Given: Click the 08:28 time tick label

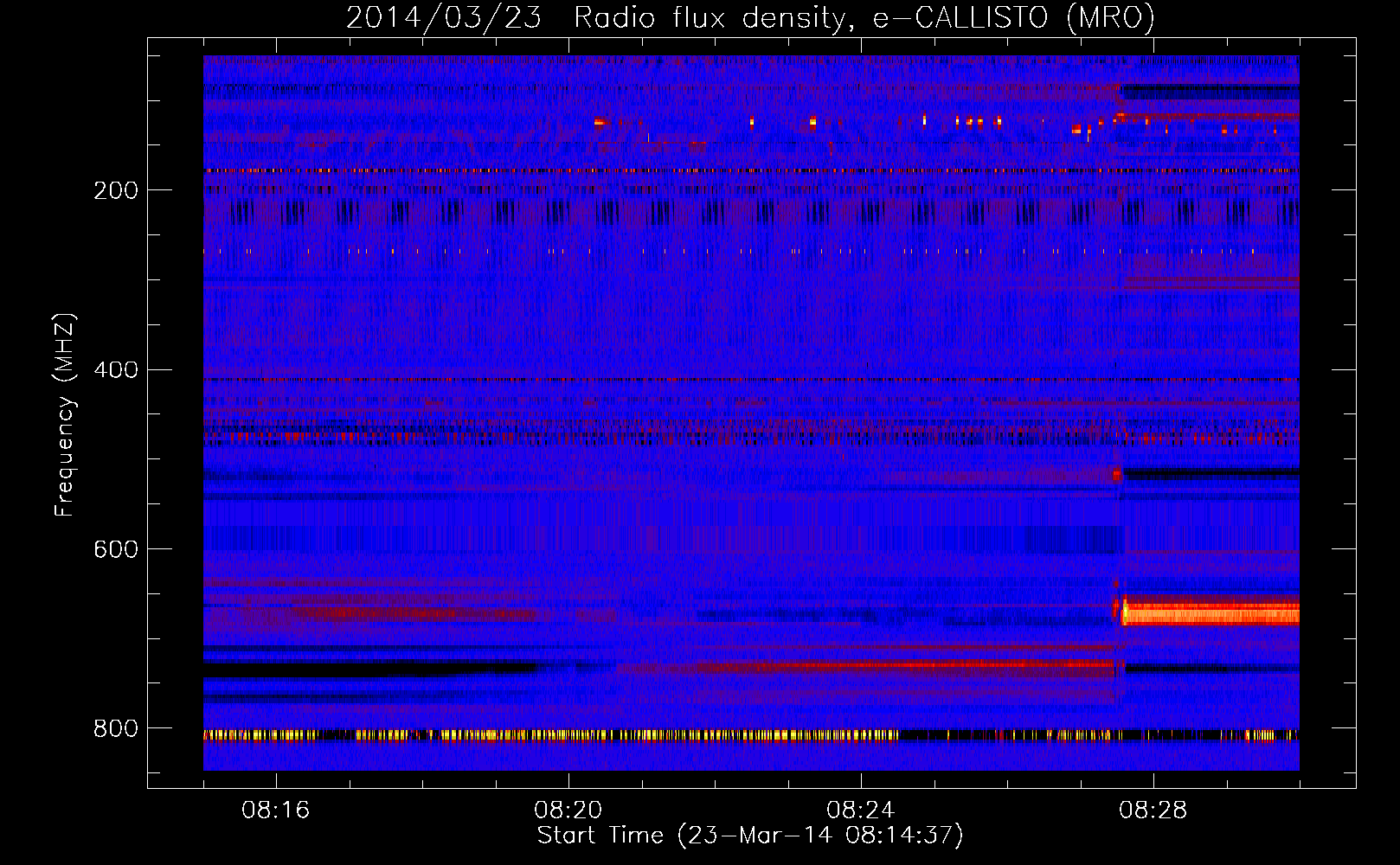Looking at the screenshot, I should pos(1153,811).
